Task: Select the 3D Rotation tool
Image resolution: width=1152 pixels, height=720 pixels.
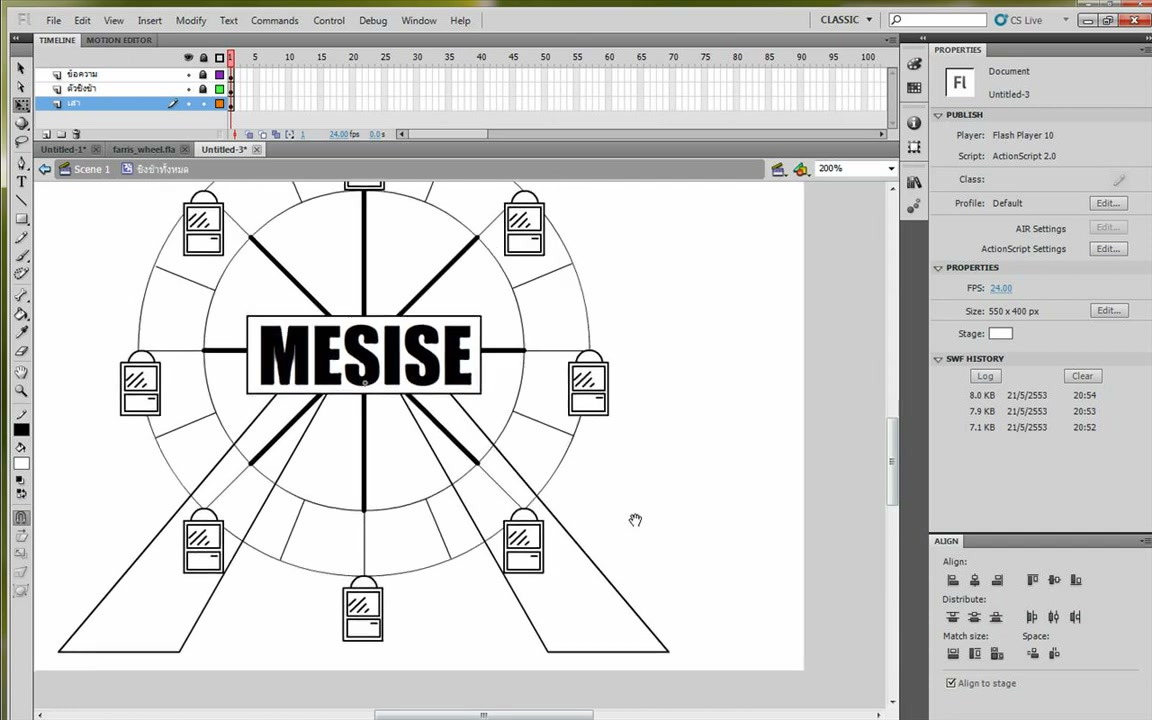Action: coord(21,123)
